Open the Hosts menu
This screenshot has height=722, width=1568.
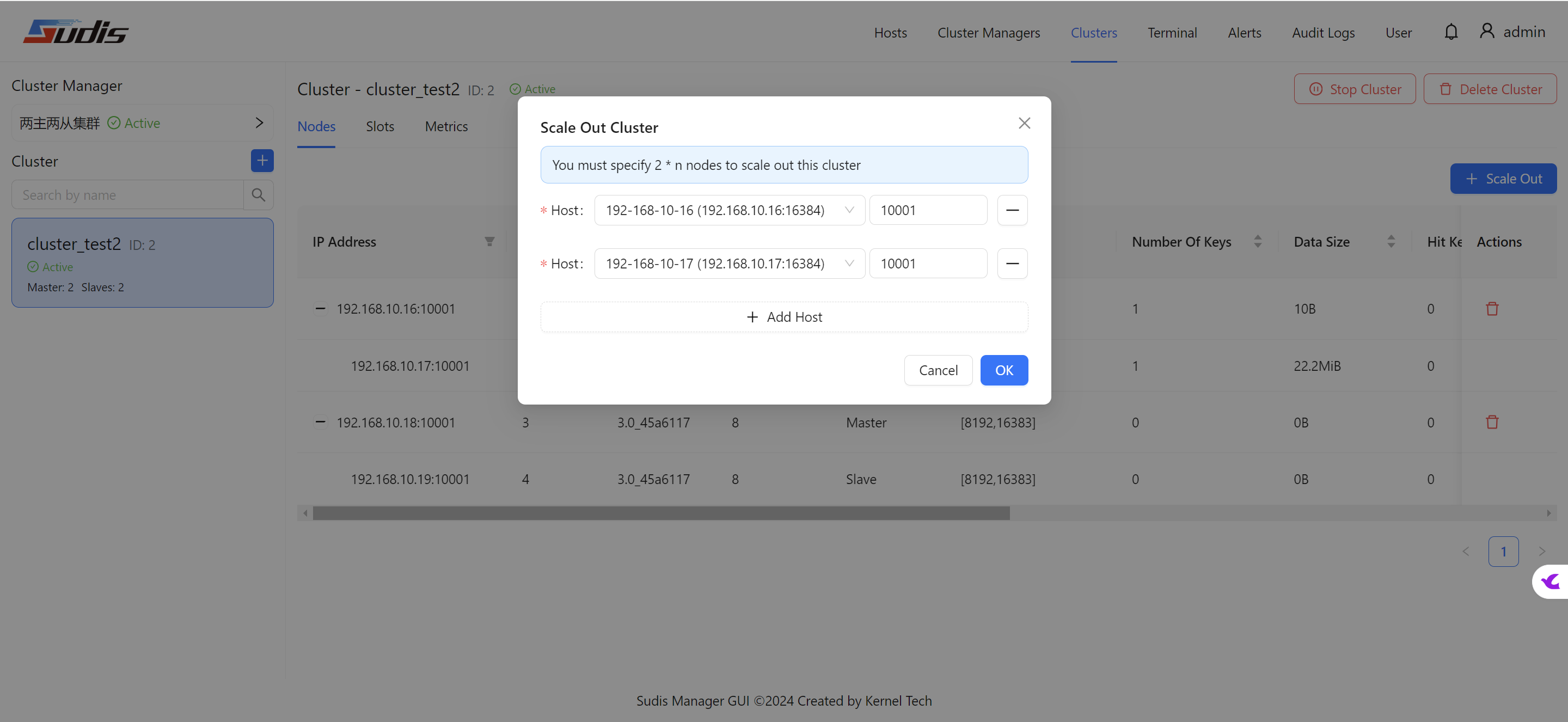pos(890,33)
